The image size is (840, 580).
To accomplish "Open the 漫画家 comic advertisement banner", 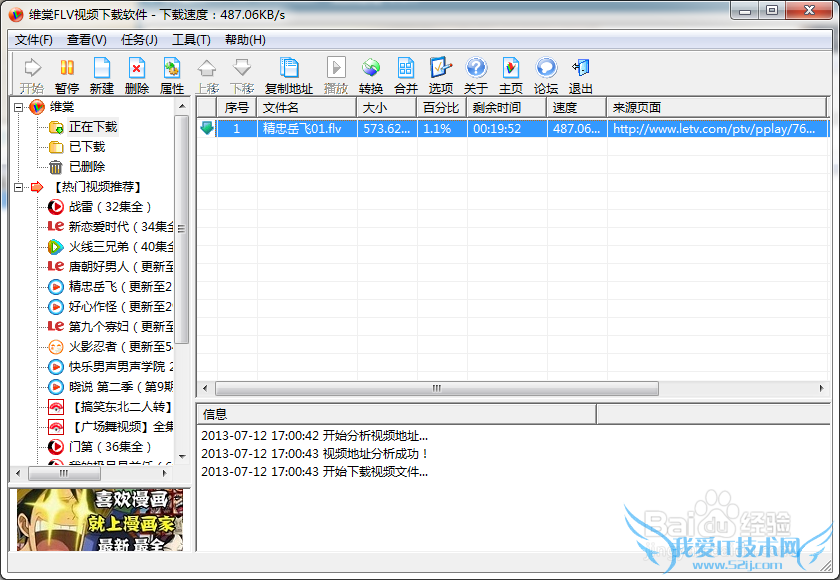I will click(x=100, y=519).
